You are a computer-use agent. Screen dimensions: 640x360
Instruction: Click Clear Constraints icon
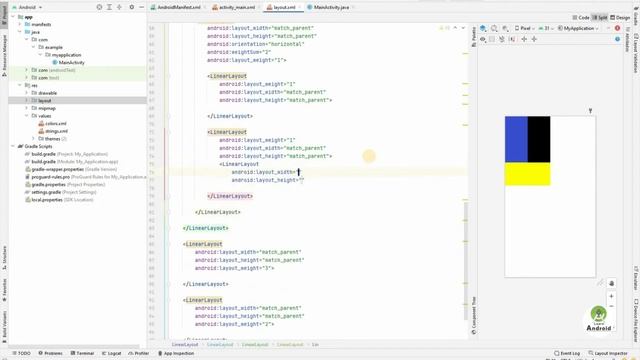click(x=502, y=39)
